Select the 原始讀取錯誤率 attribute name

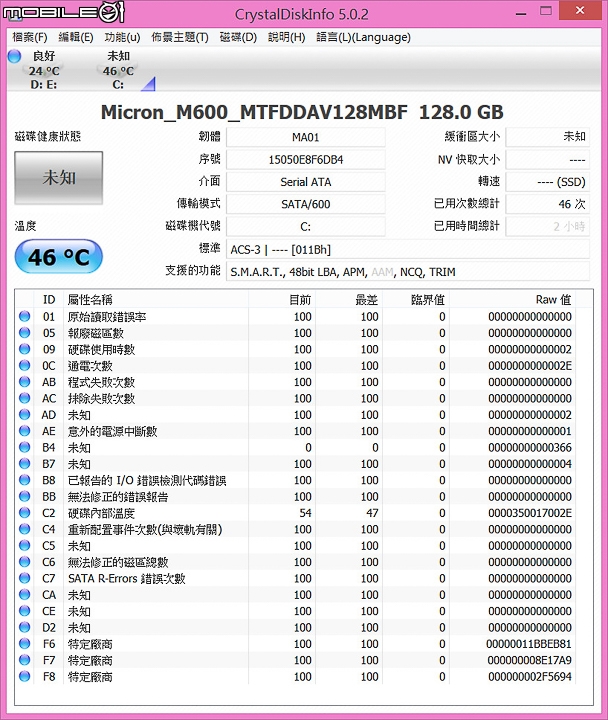pyautogui.click(x=107, y=317)
